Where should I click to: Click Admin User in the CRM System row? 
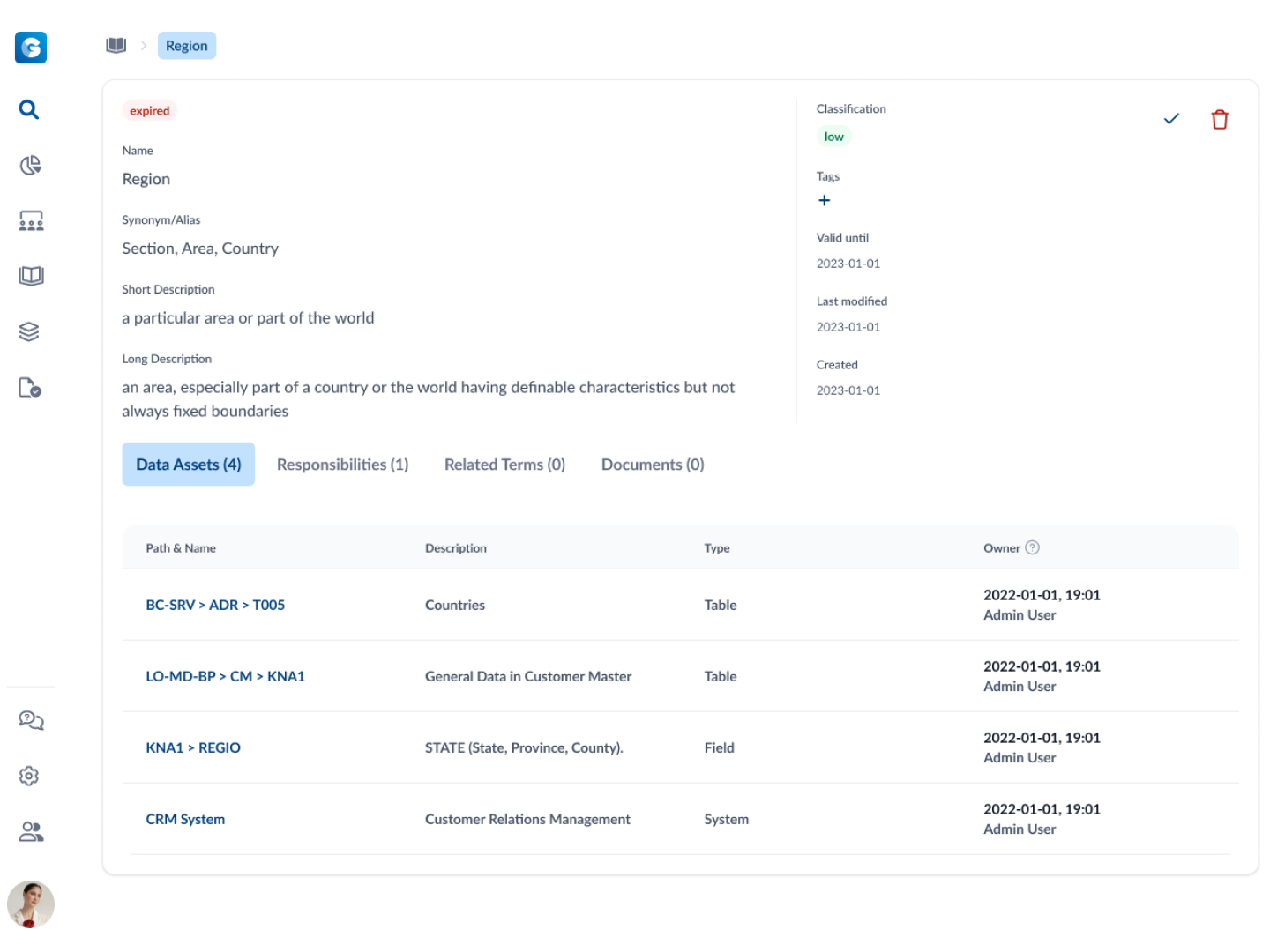pos(1020,829)
